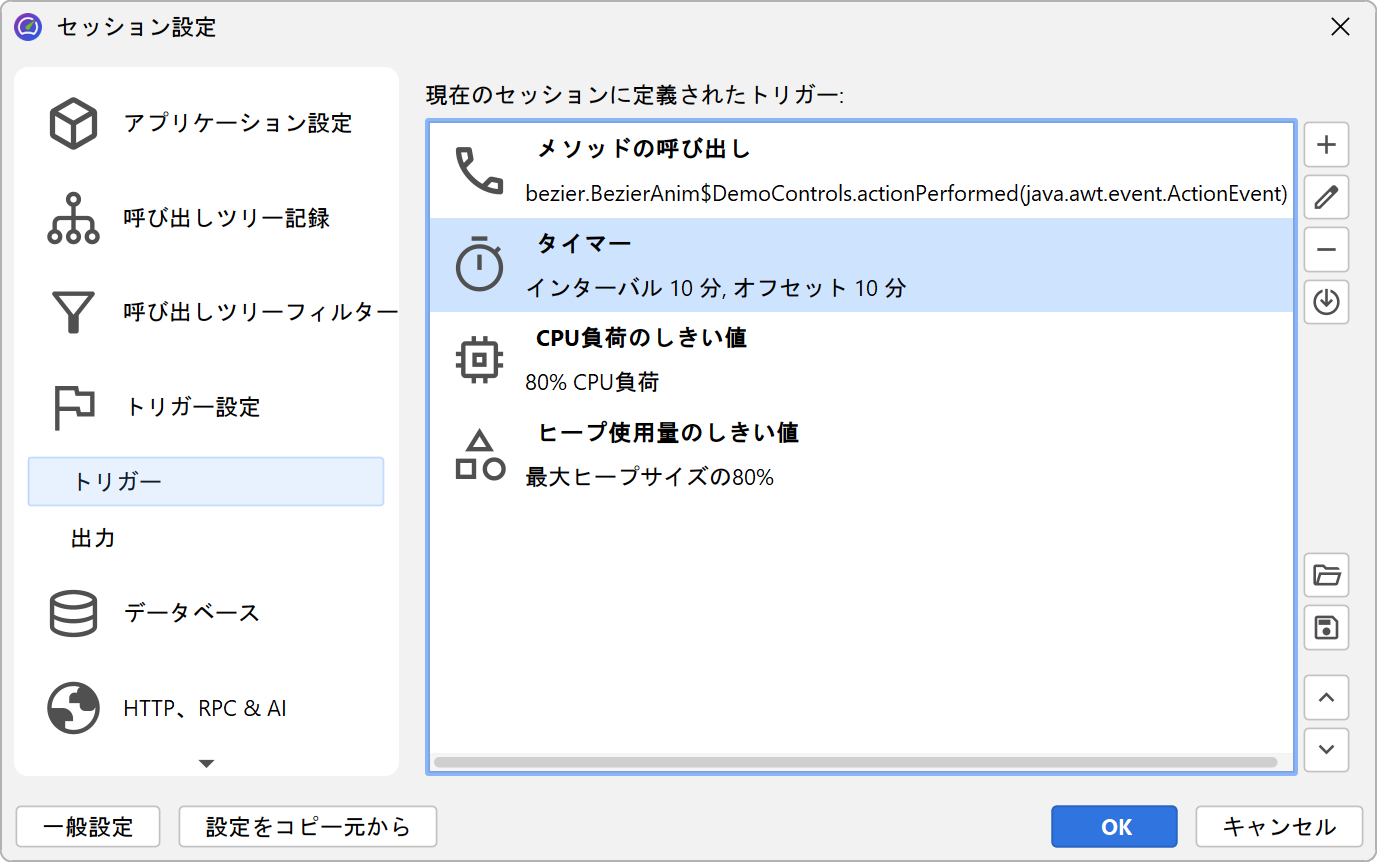The width and height of the screenshot is (1377, 862).
Task: Select the 出力 sub-item
Action: click(x=94, y=538)
